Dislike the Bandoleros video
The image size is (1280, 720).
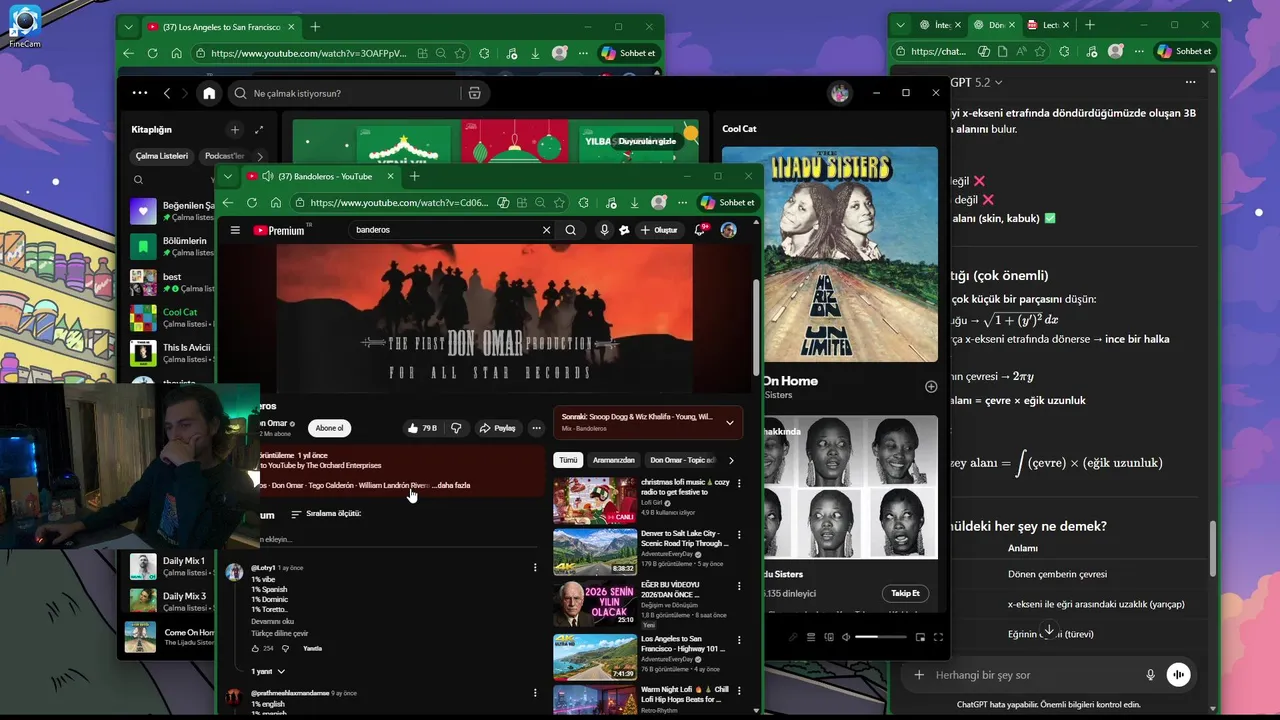pyautogui.click(x=456, y=428)
